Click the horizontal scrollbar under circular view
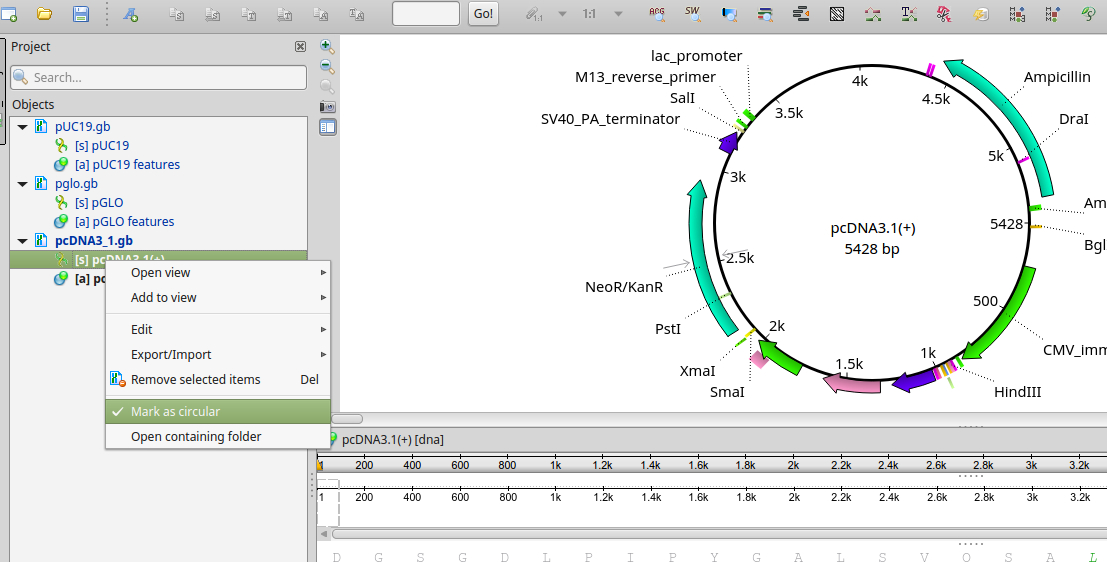This screenshot has width=1107, height=562. 346,419
